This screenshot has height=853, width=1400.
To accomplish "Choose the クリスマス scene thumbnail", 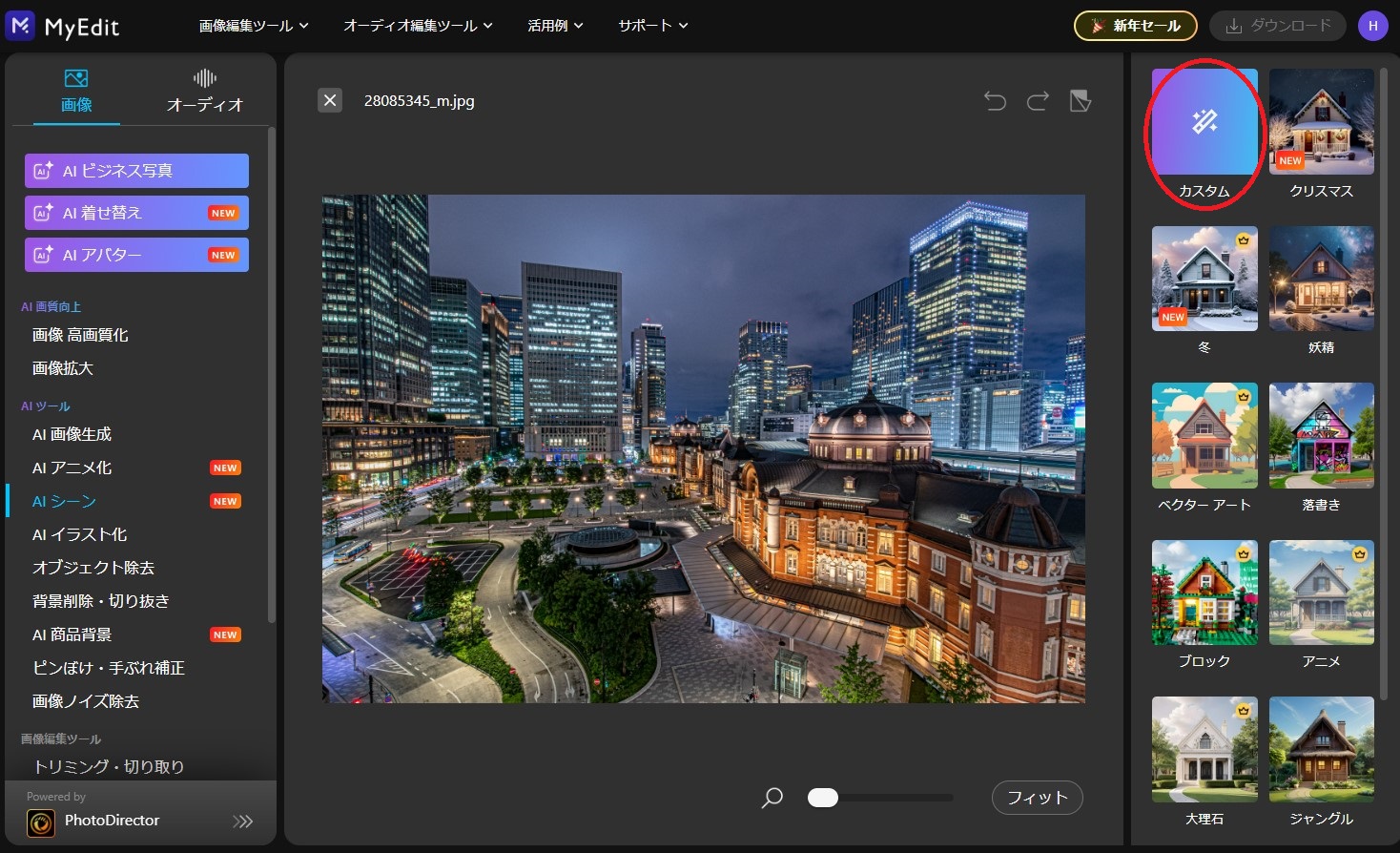I will point(1322,122).
